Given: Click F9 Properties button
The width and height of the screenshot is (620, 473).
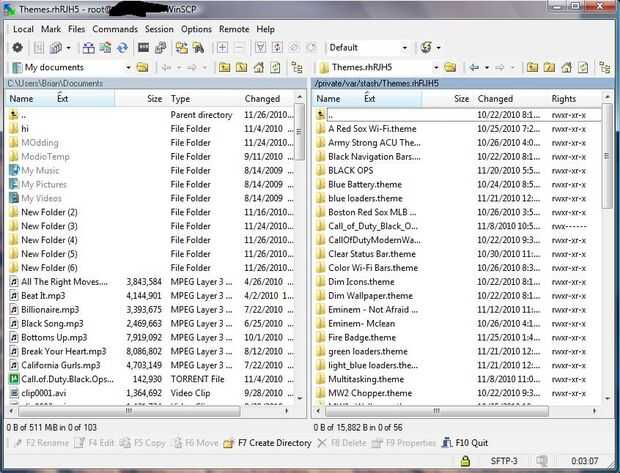Looking at the screenshot, I should tap(404, 443).
